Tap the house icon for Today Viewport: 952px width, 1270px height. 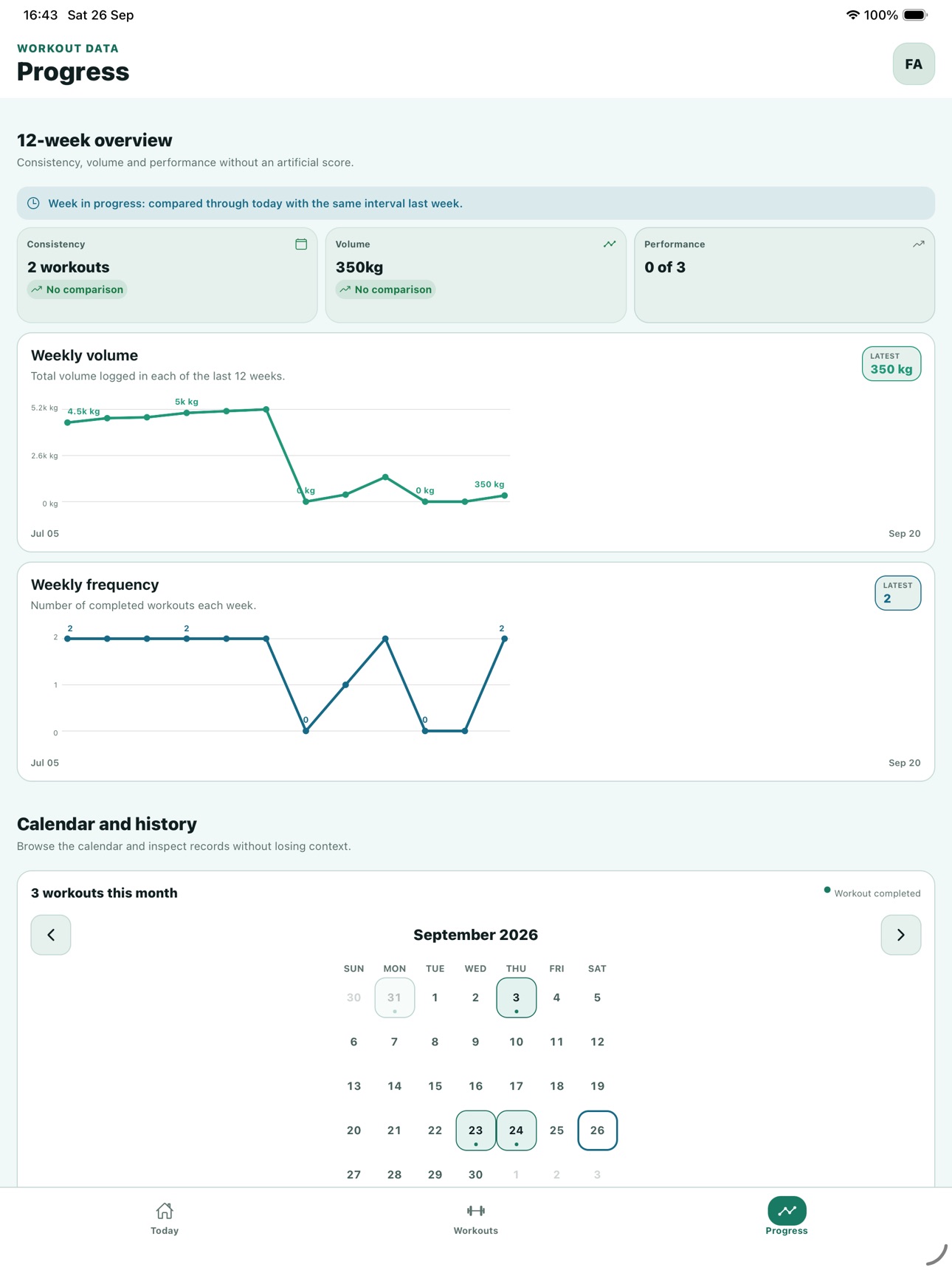pyautogui.click(x=165, y=1211)
